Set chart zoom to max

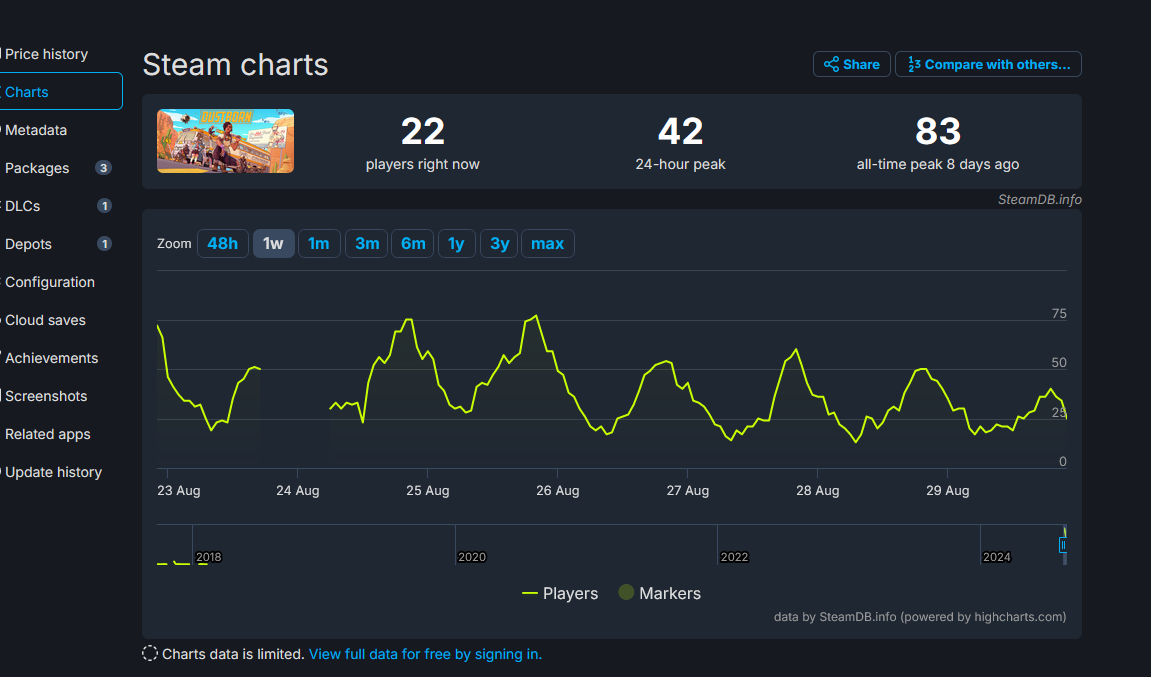coord(548,244)
